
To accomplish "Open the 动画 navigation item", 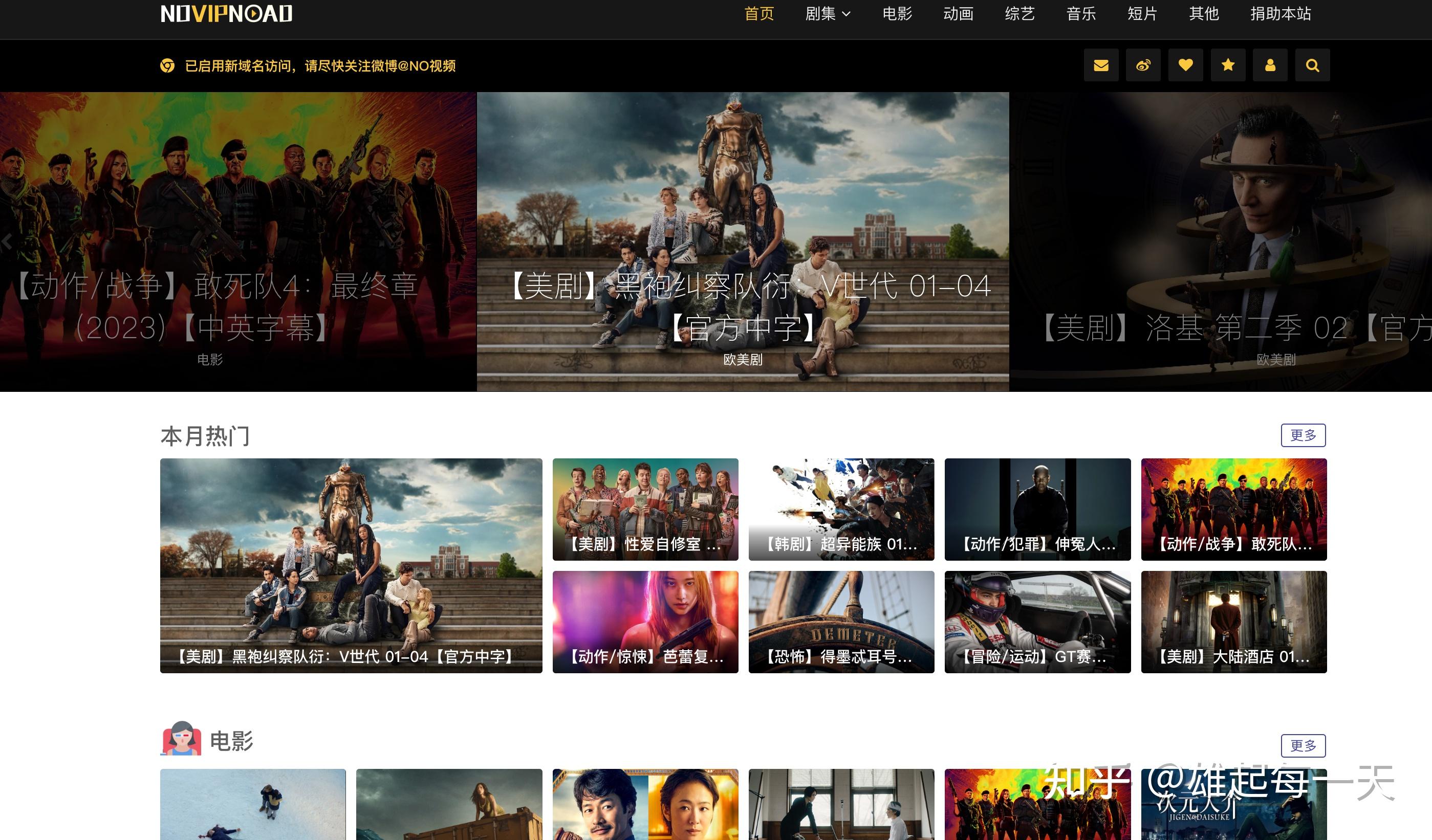I will 958,14.
